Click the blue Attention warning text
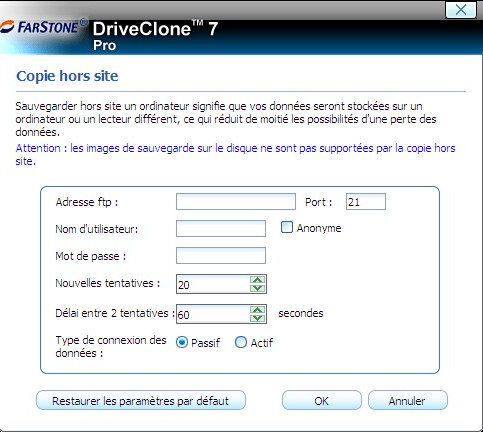This screenshot has height=432, width=483. tap(235, 154)
